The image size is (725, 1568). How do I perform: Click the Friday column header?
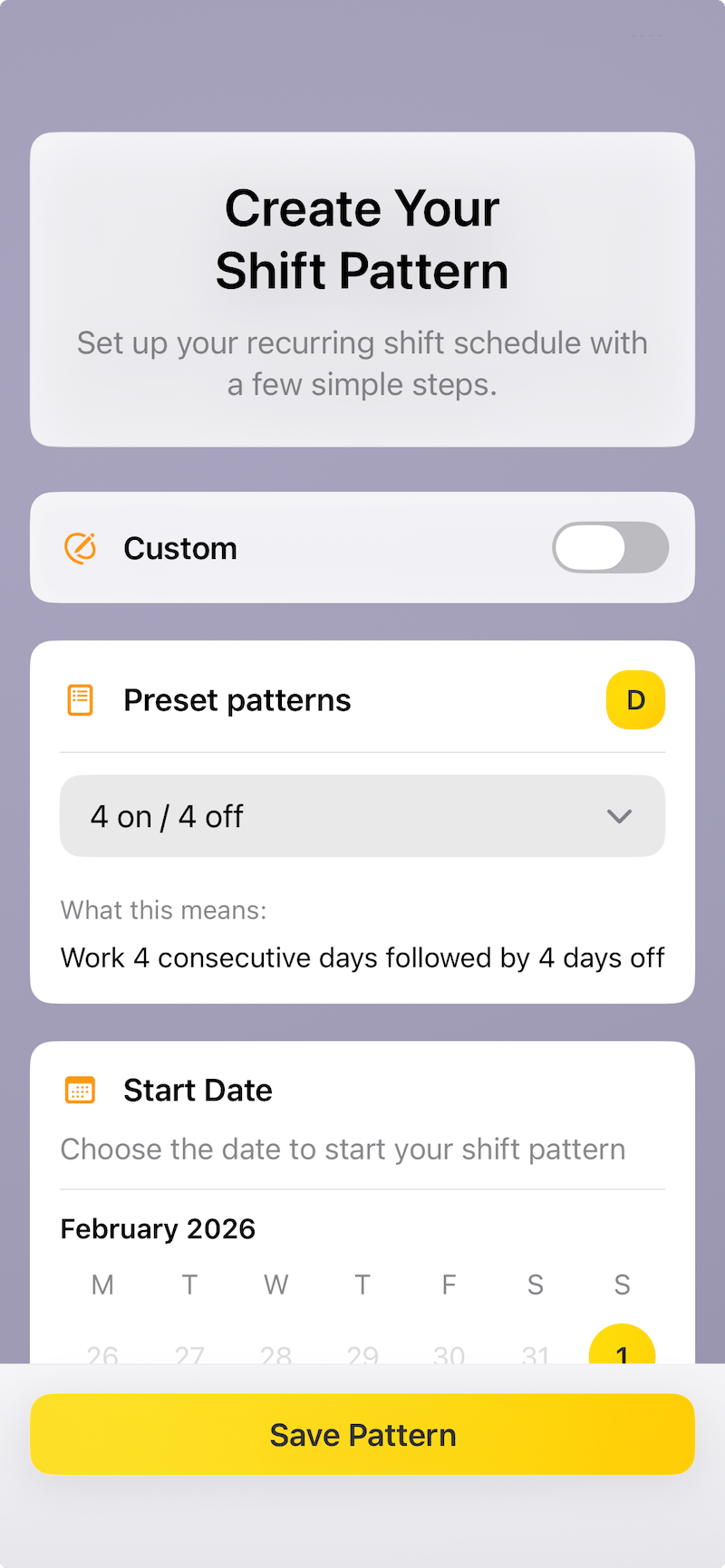[x=449, y=1284]
